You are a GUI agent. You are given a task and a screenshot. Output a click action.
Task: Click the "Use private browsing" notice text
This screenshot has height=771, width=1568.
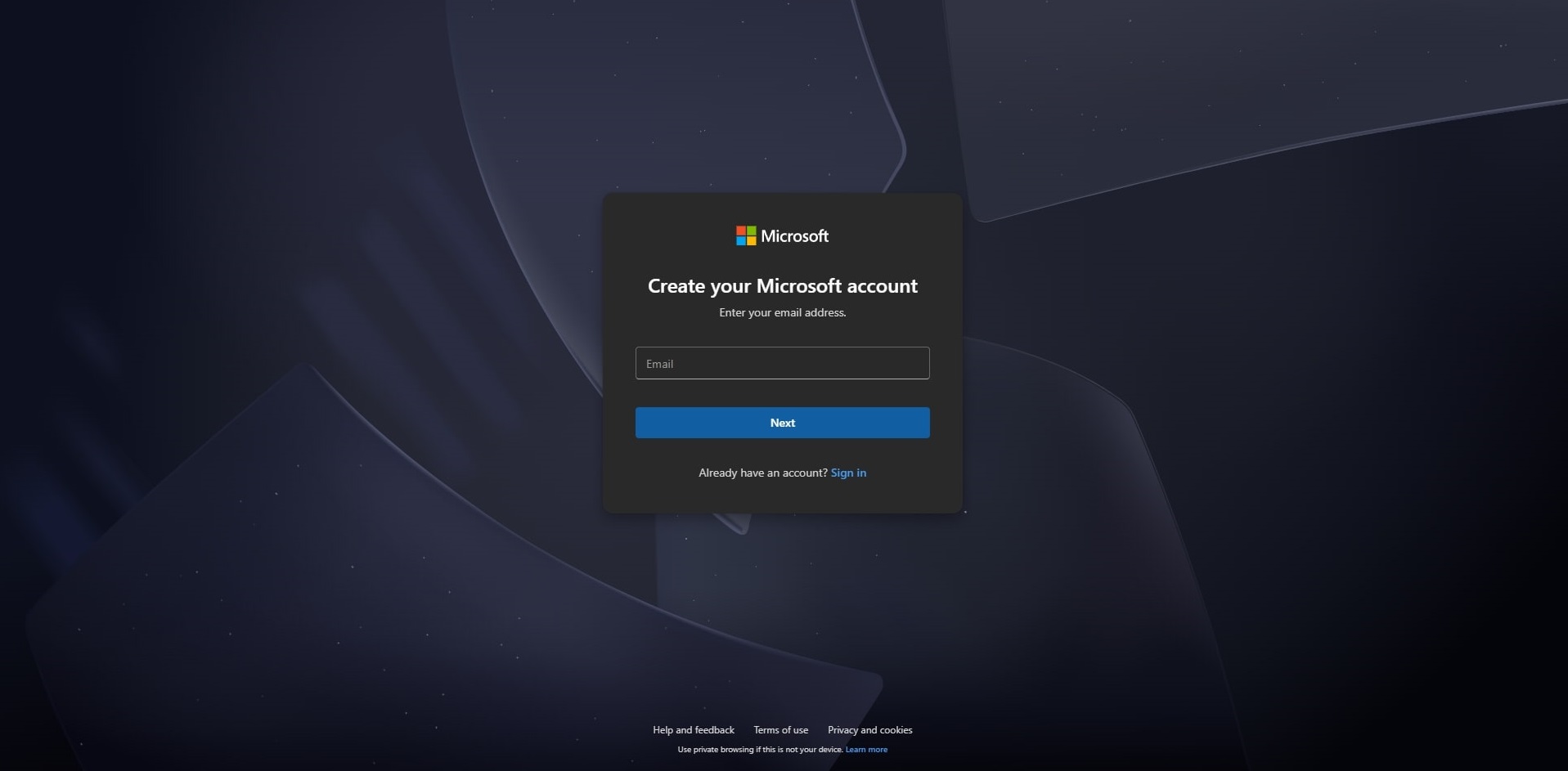point(760,750)
